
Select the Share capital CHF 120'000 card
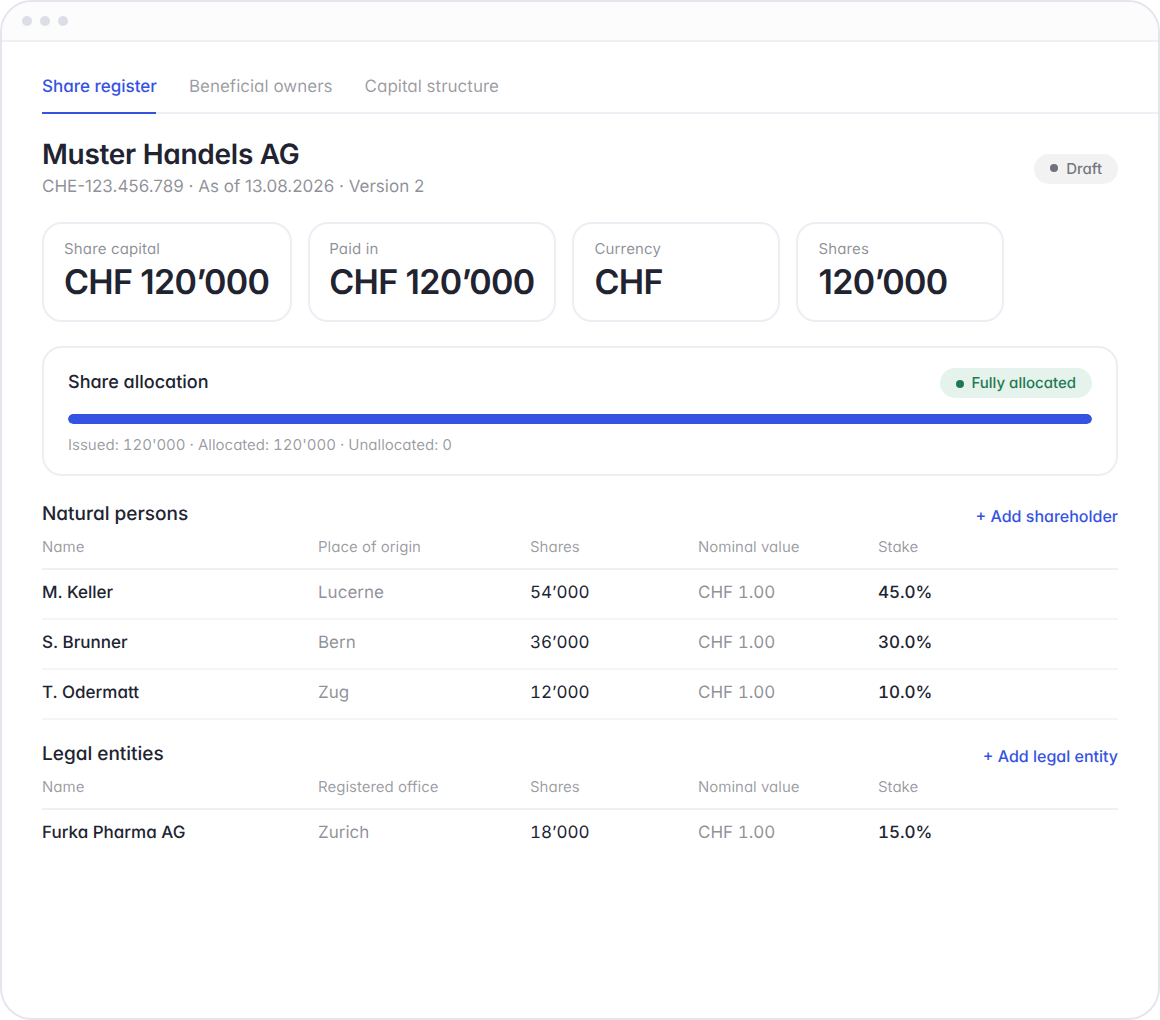tap(166, 272)
